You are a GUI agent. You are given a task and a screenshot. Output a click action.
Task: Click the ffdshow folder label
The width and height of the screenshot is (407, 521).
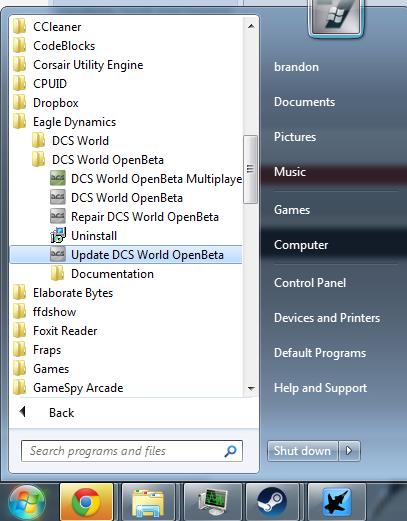click(x=54, y=312)
